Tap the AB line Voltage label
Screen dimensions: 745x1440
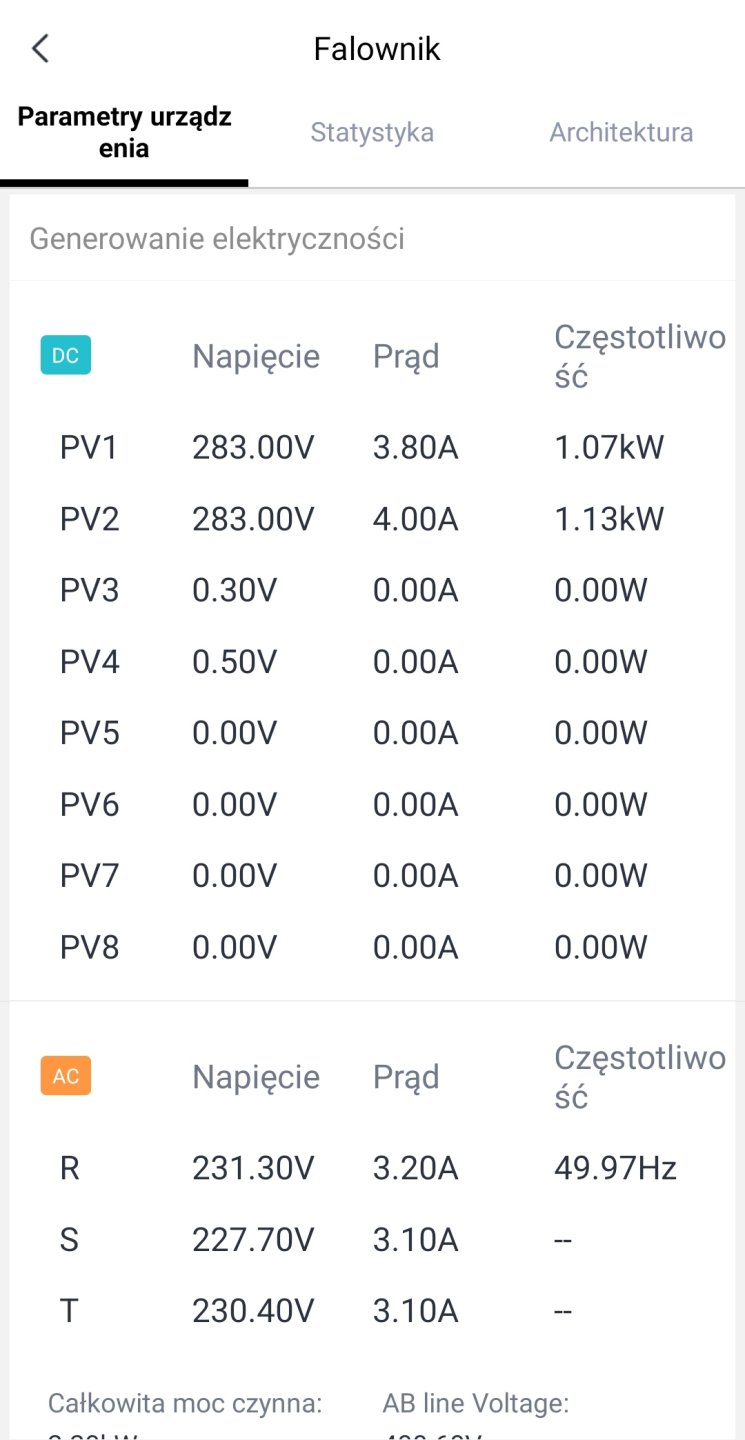[475, 1404]
